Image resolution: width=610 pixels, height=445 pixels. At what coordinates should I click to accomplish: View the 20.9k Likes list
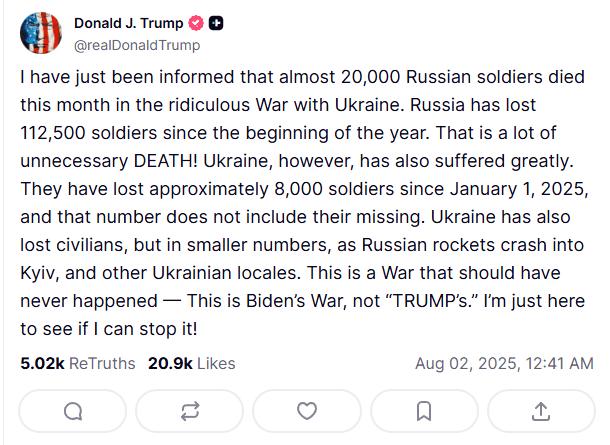tap(191, 363)
